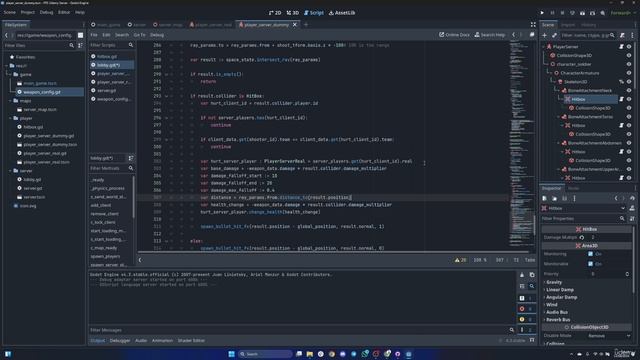Toggle Monitoring checkbox in Inspector
Viewport: 640px width, 360px height.
click(590, 254)
